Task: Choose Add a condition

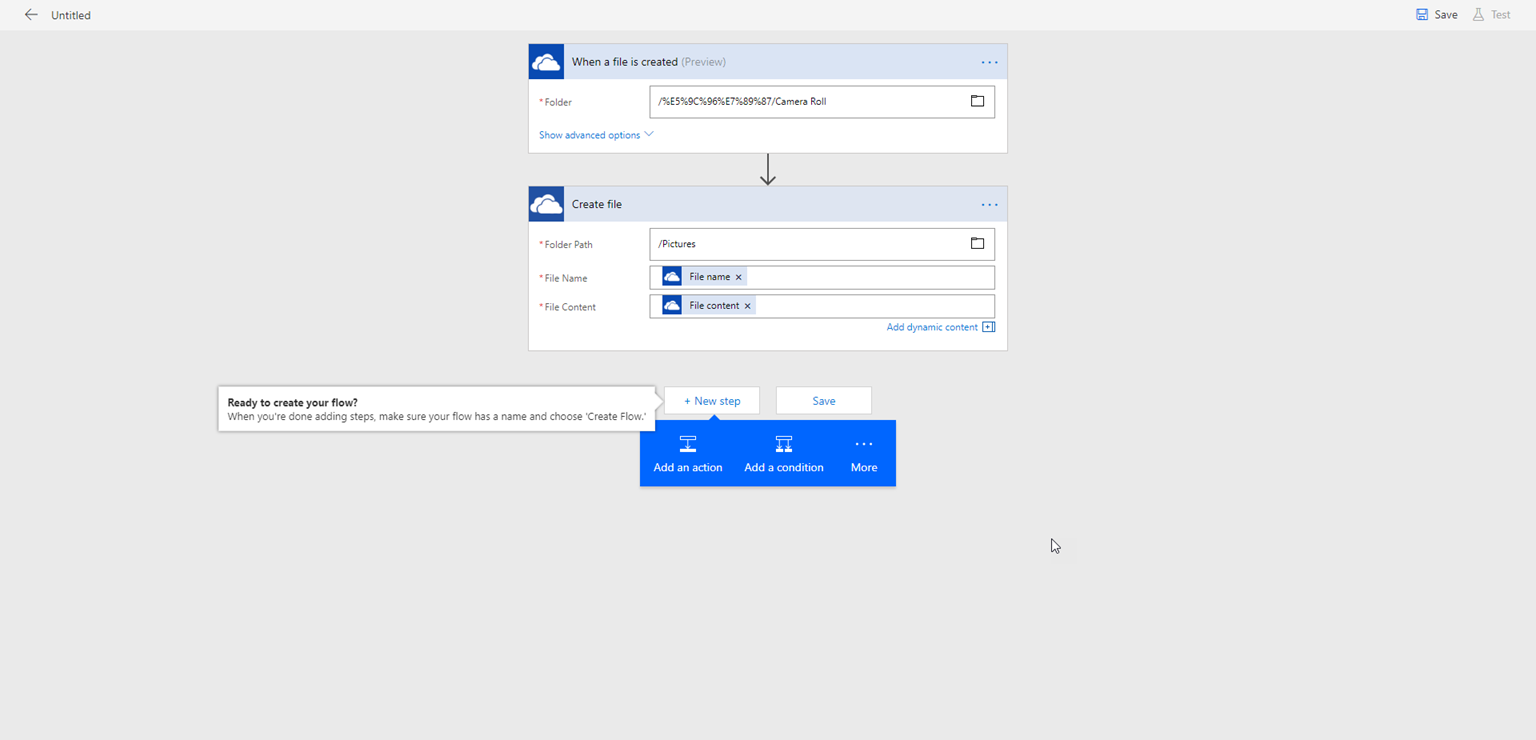Action: (784, 454)
